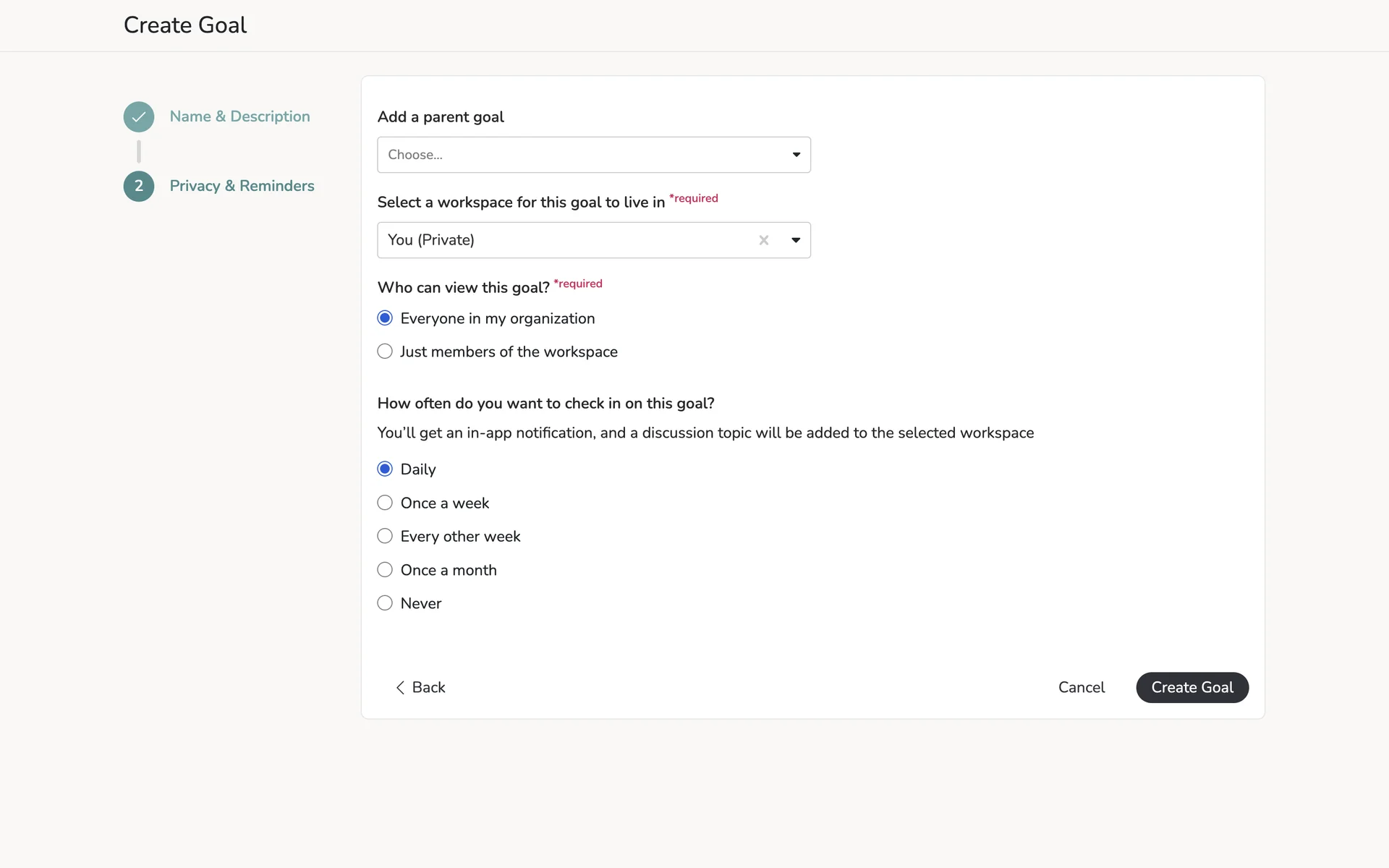Select Just members of the workspace
The image size is (1389, 868).
[x=385, y=352]
